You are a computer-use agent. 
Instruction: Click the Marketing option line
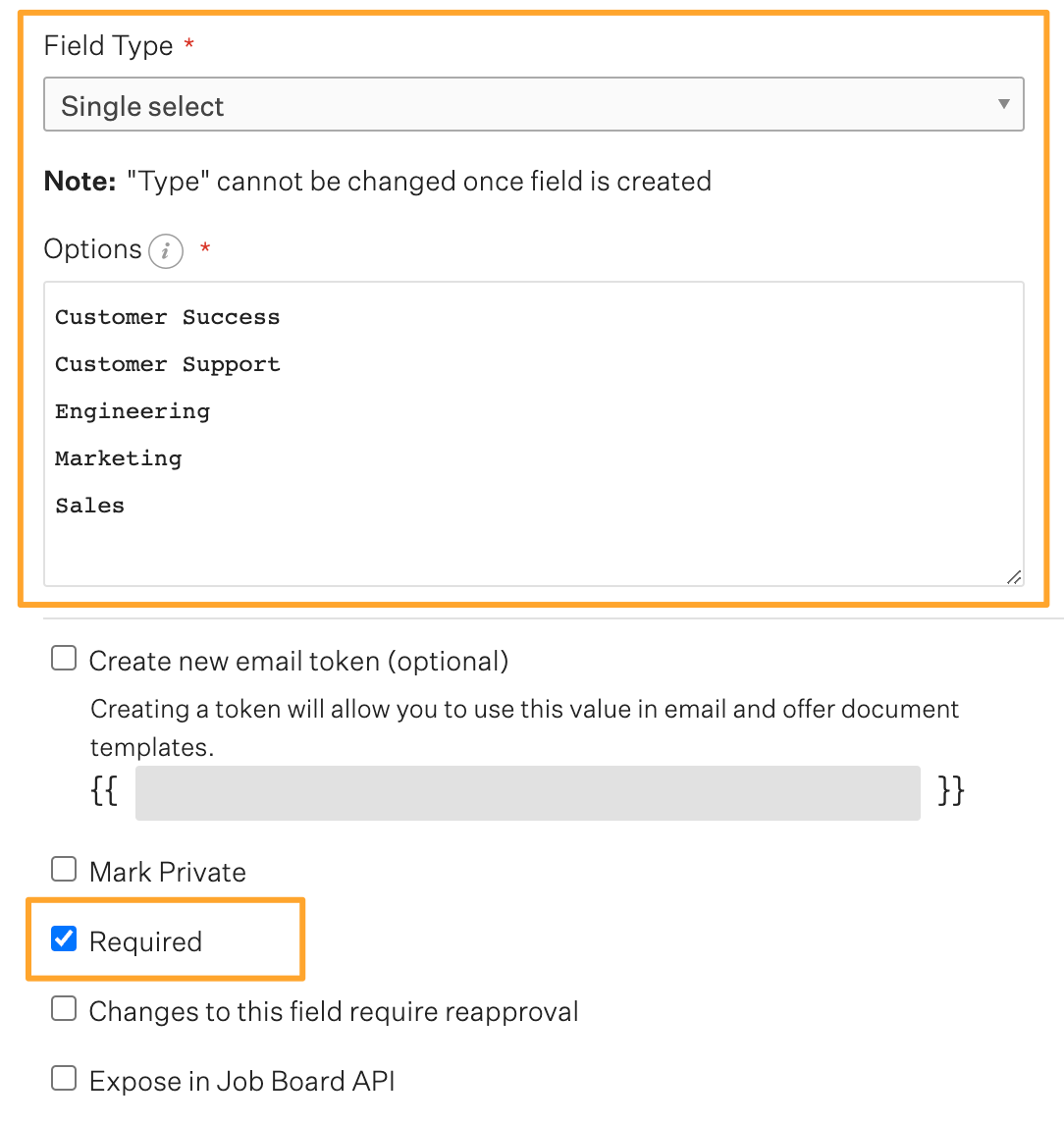tap(119, 458)
